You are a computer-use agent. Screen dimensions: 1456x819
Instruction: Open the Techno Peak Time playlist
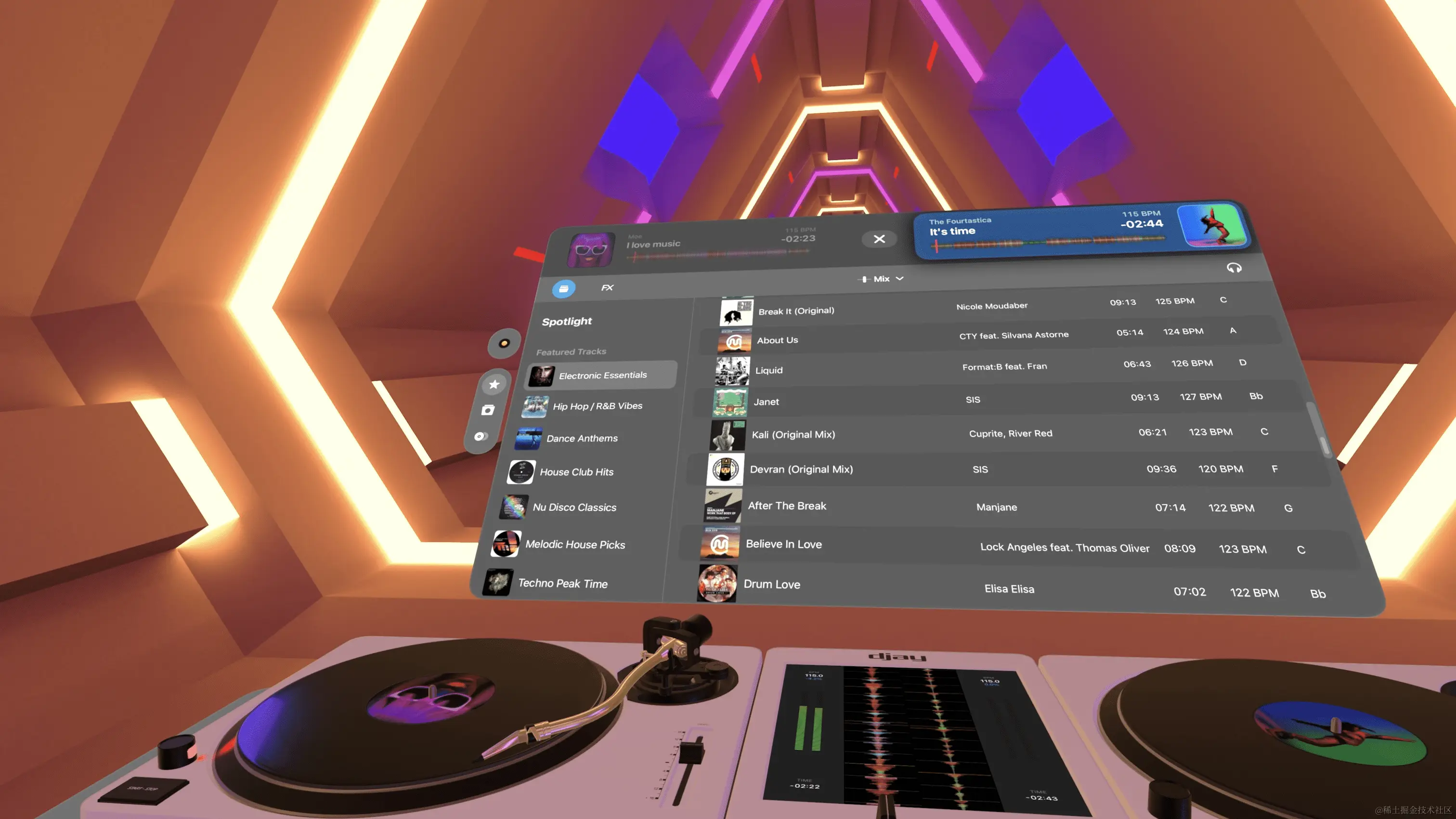(x=562, y=583)
